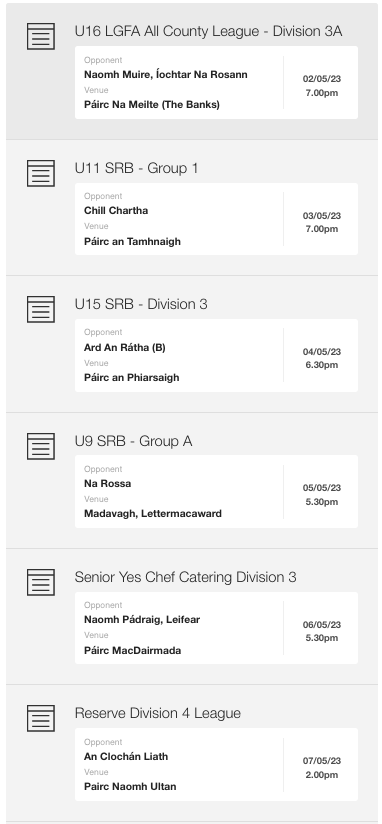
Task: Select venue Pairc Naomh Ultan
Action: (x=130, y=787)
